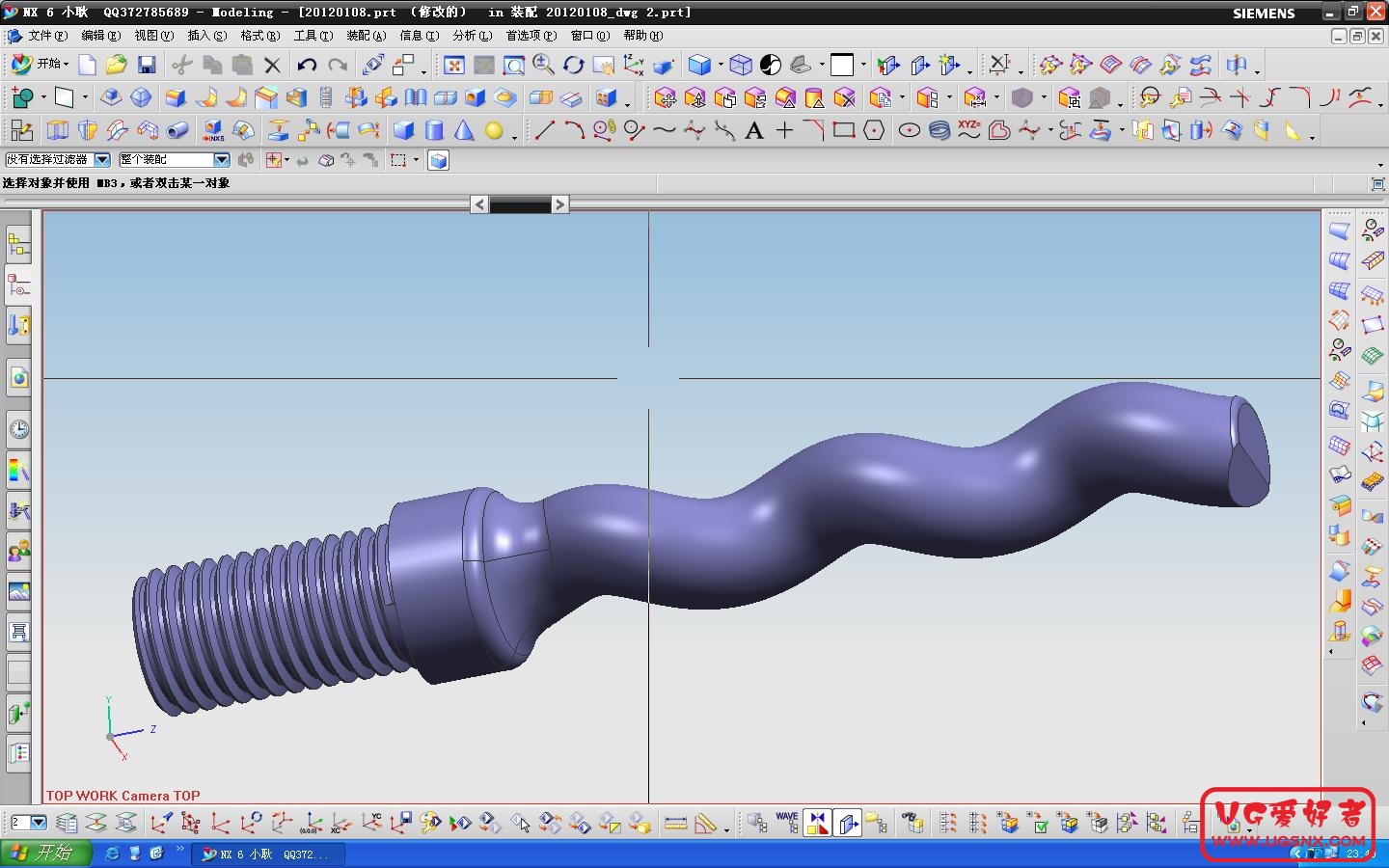The width and height of the screenshot is (1389, 868).
Task: Select the Zoom magnifier tool
Action: tap(544, 65)
